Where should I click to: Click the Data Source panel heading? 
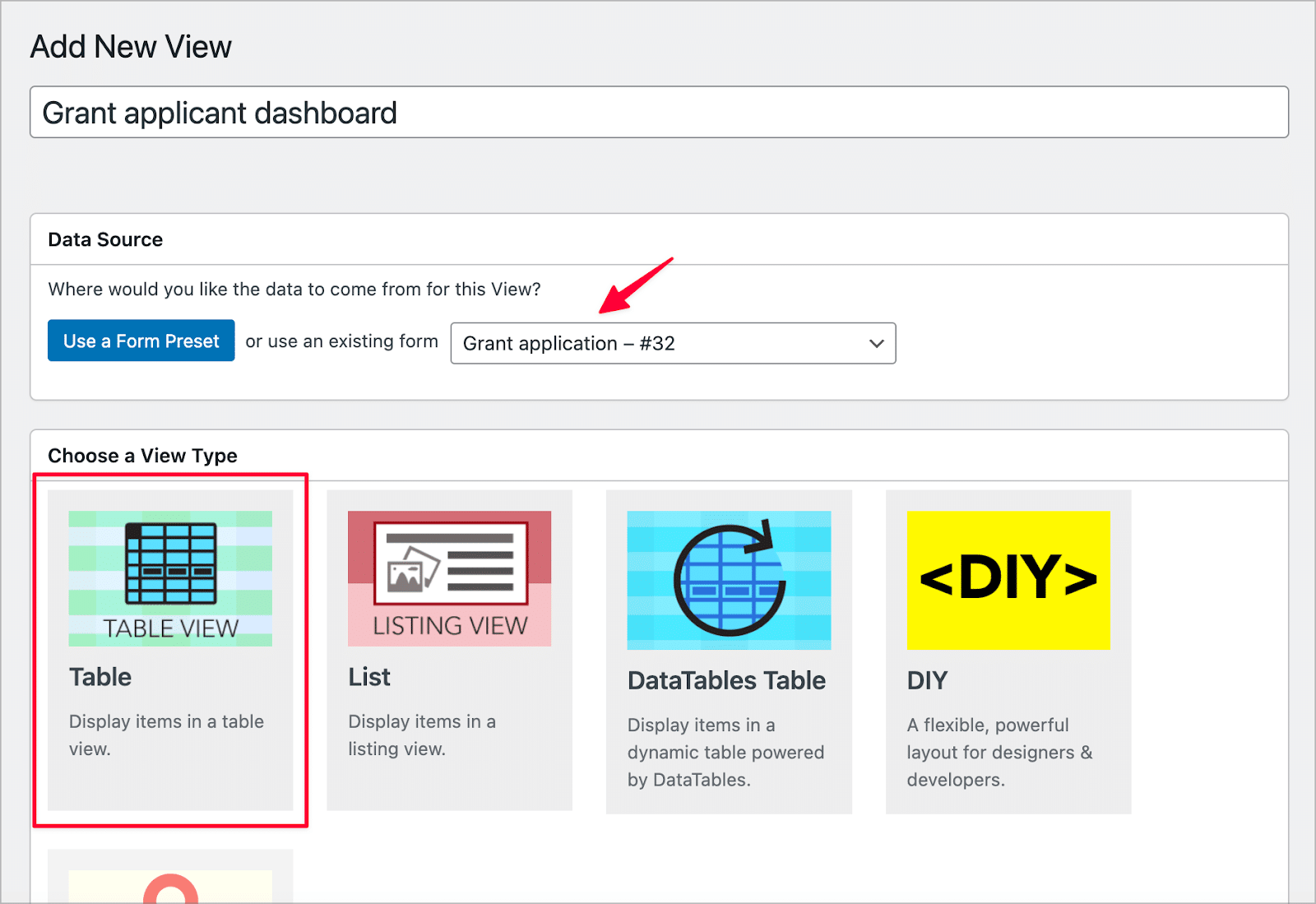[105, 239]
